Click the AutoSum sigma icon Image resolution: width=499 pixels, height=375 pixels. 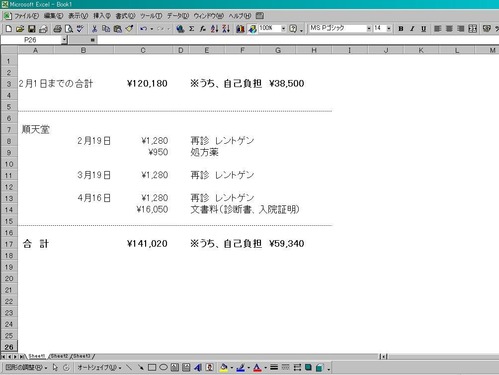click(192, 29)
